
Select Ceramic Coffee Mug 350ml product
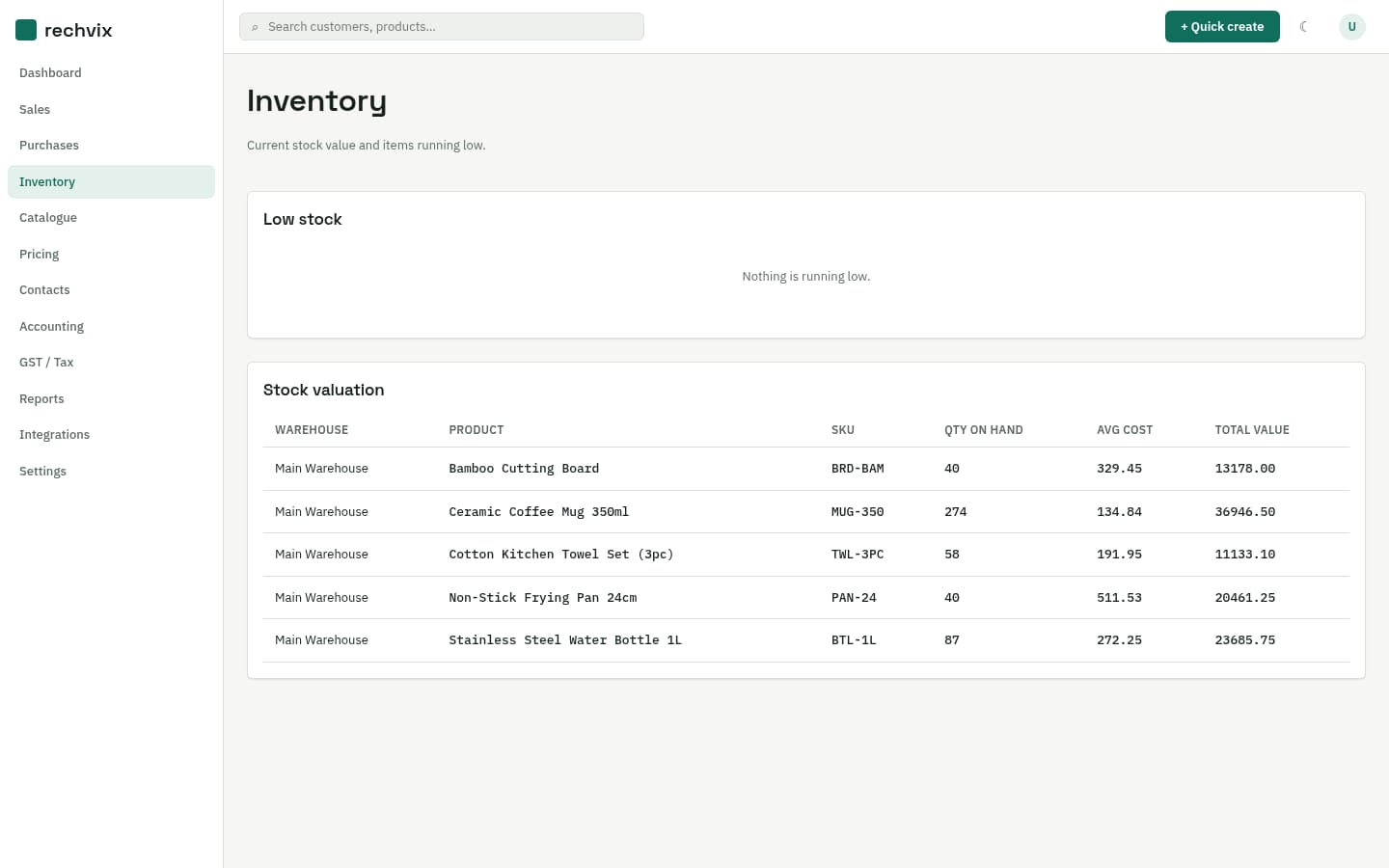click(x=539, y=512)
